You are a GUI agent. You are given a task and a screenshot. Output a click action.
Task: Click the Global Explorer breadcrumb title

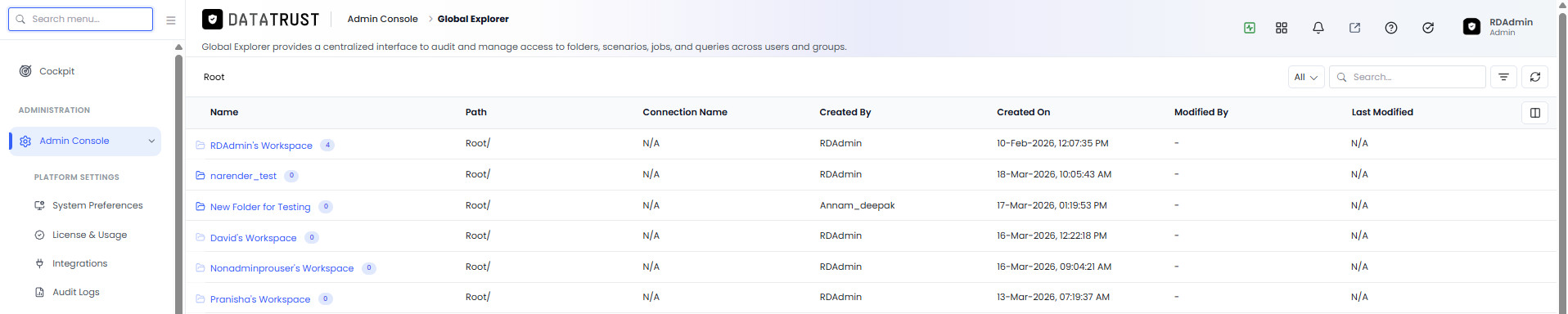point(473,19)
